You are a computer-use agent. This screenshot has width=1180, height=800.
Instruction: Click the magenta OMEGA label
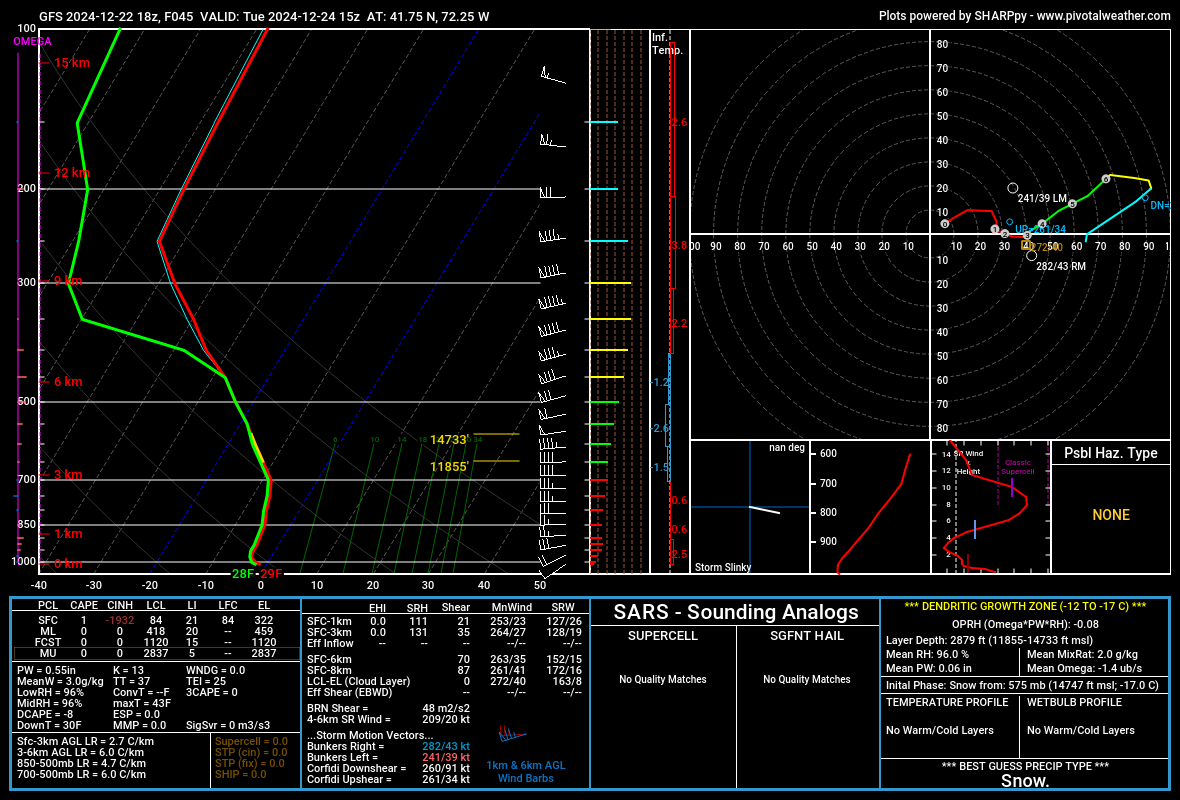click(32, 41)
